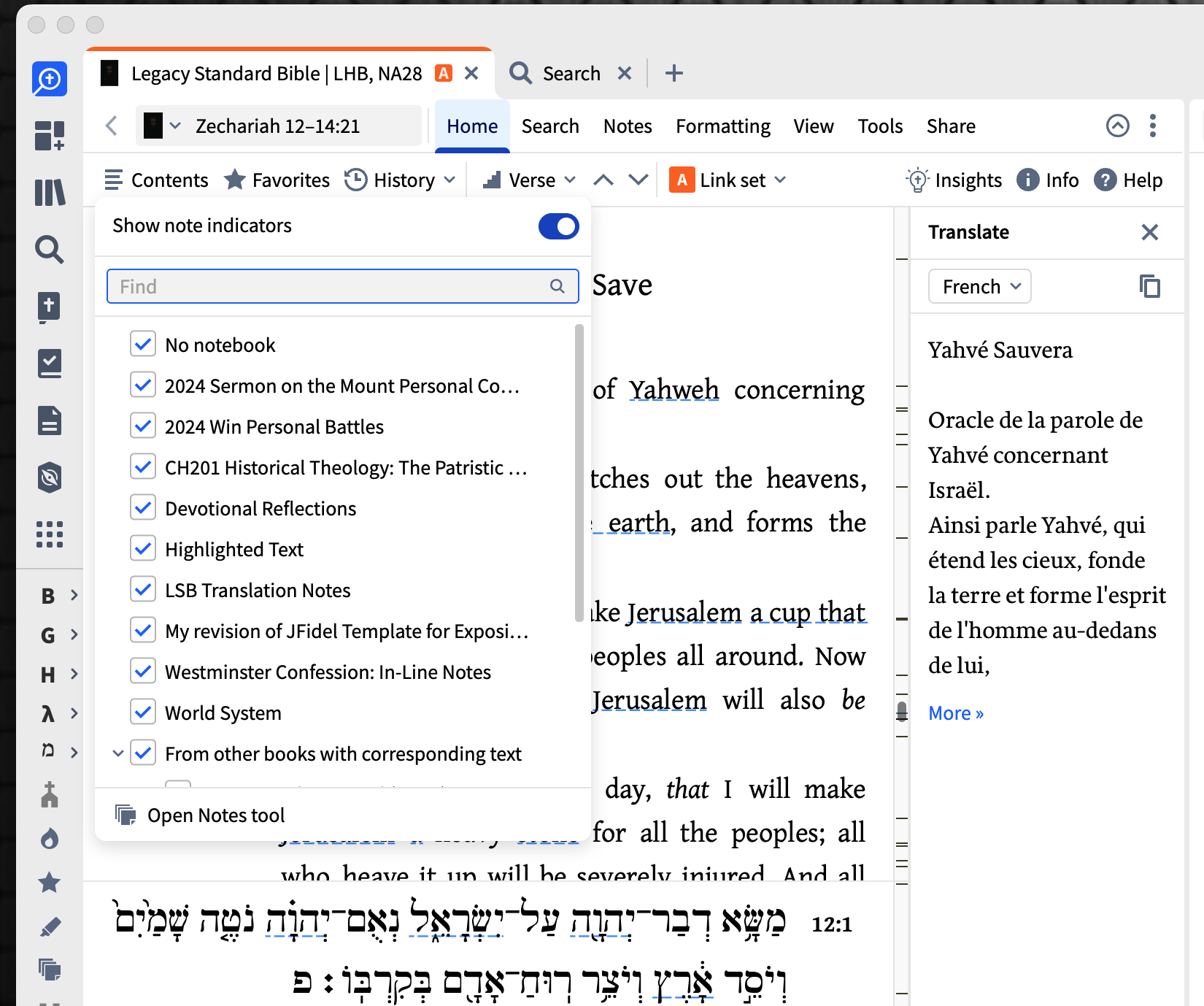Open the panel three-dot menu
1204x1006 pixels.
[1153, 126]
